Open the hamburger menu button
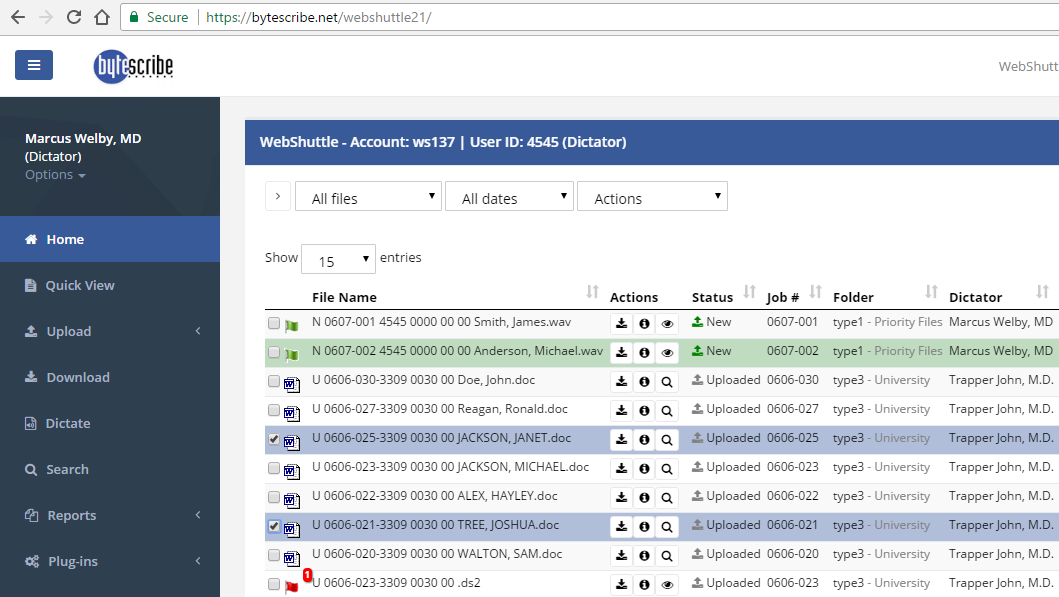This screenshot has width=1059, height=597. coord(34,66)
